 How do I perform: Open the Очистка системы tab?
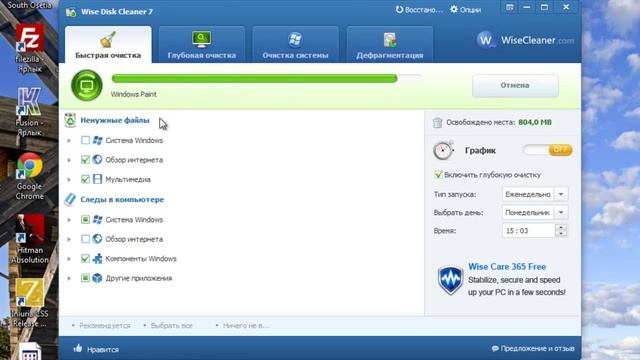295,44
